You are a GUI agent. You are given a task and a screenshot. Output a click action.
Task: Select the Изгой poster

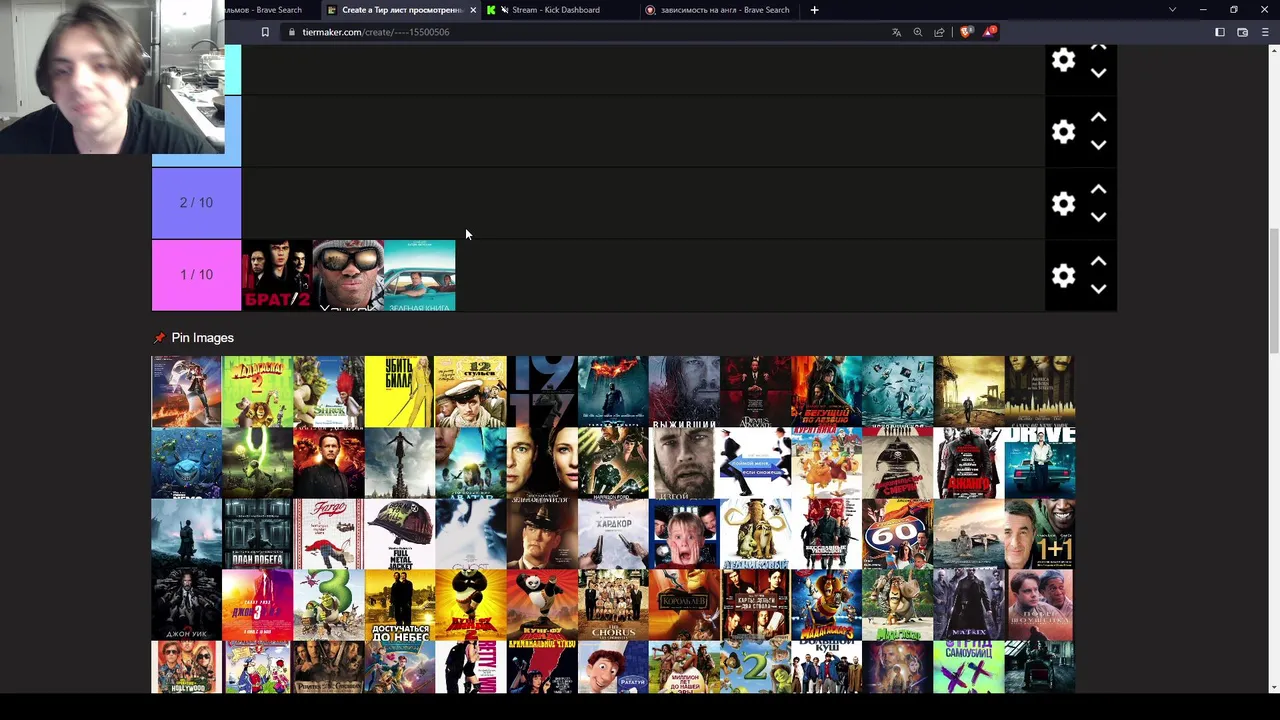point(684,463)
